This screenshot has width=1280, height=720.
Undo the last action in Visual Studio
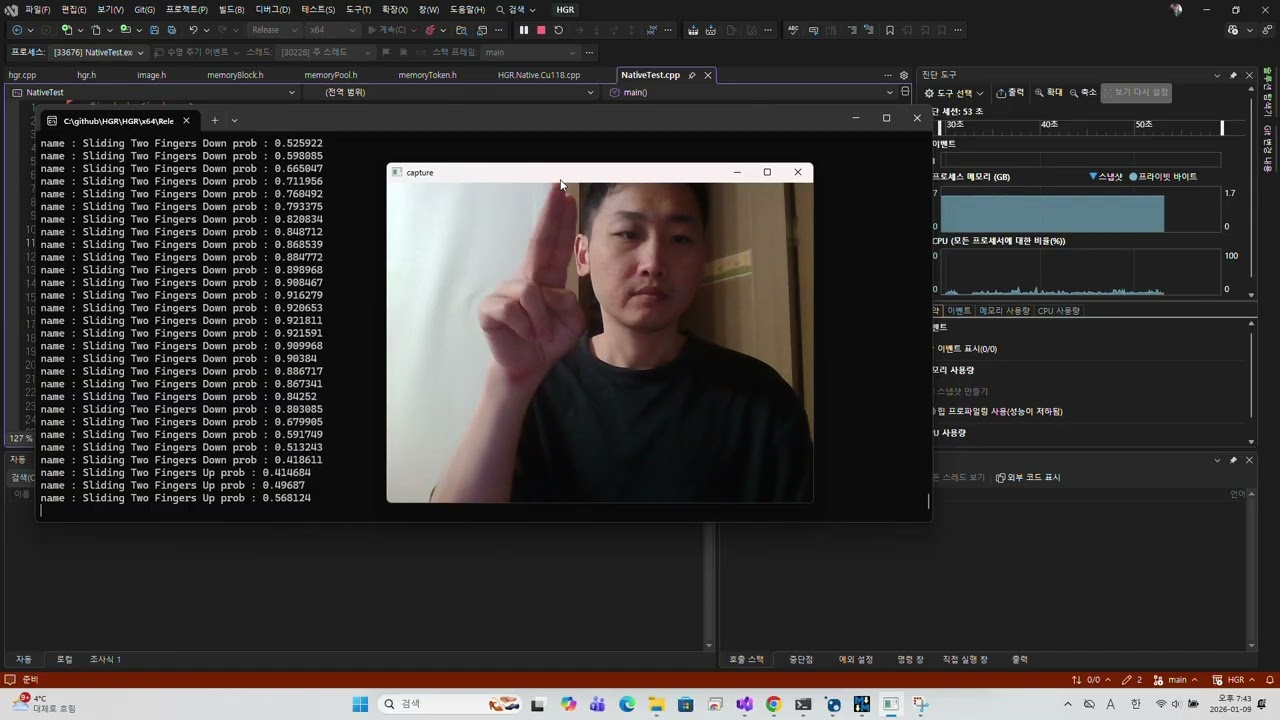193,30
